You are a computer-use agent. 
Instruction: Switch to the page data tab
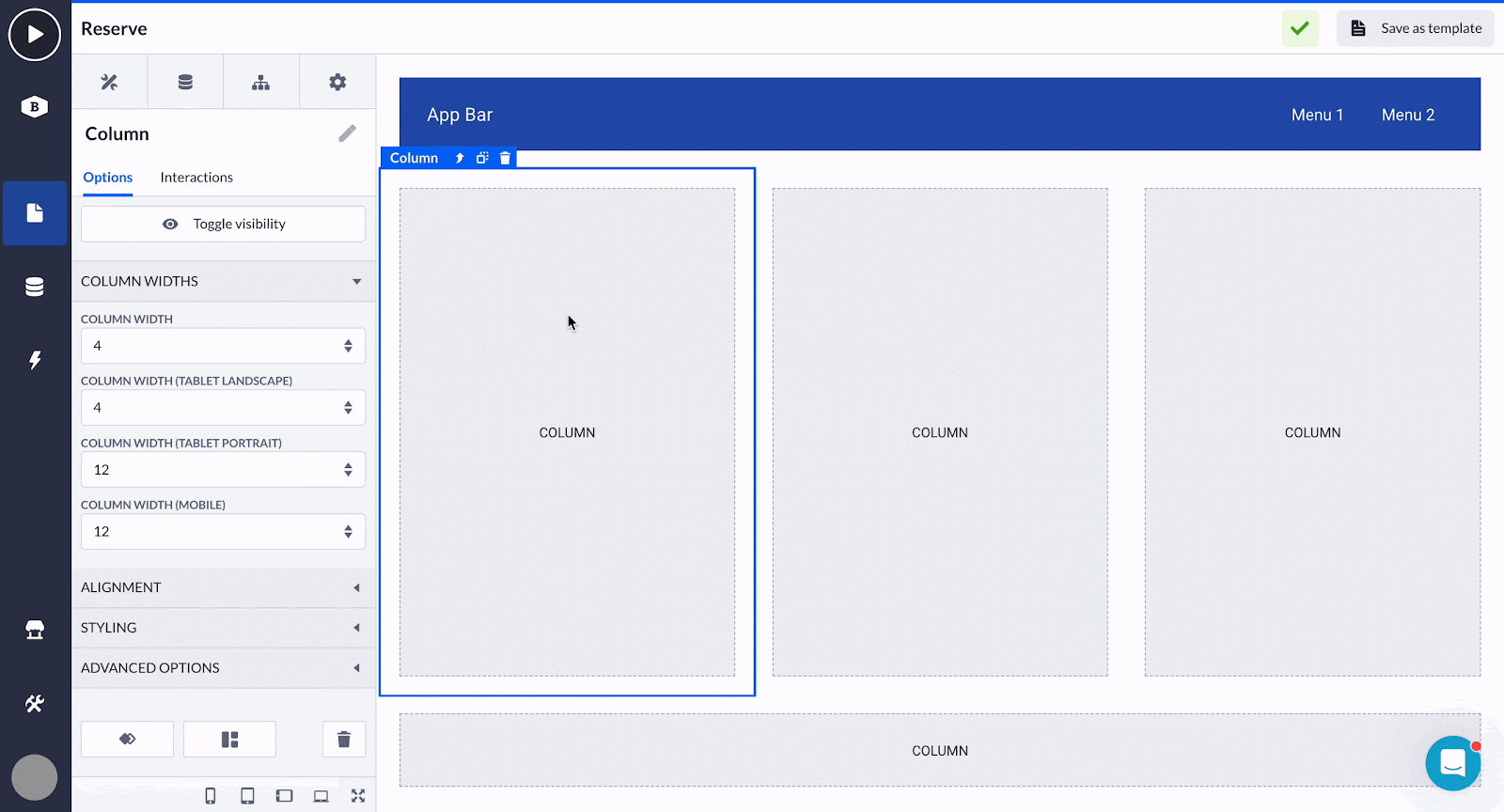tap(185, 82)
